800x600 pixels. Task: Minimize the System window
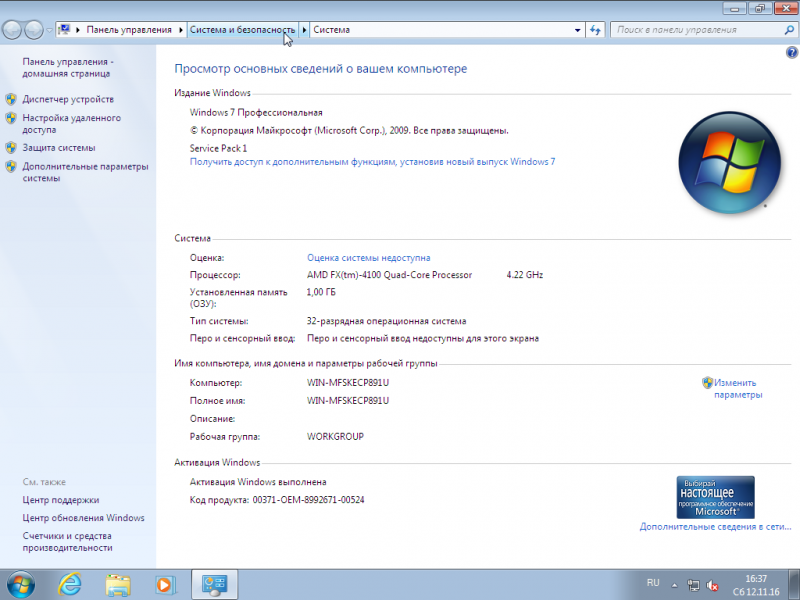coord(734,8)
